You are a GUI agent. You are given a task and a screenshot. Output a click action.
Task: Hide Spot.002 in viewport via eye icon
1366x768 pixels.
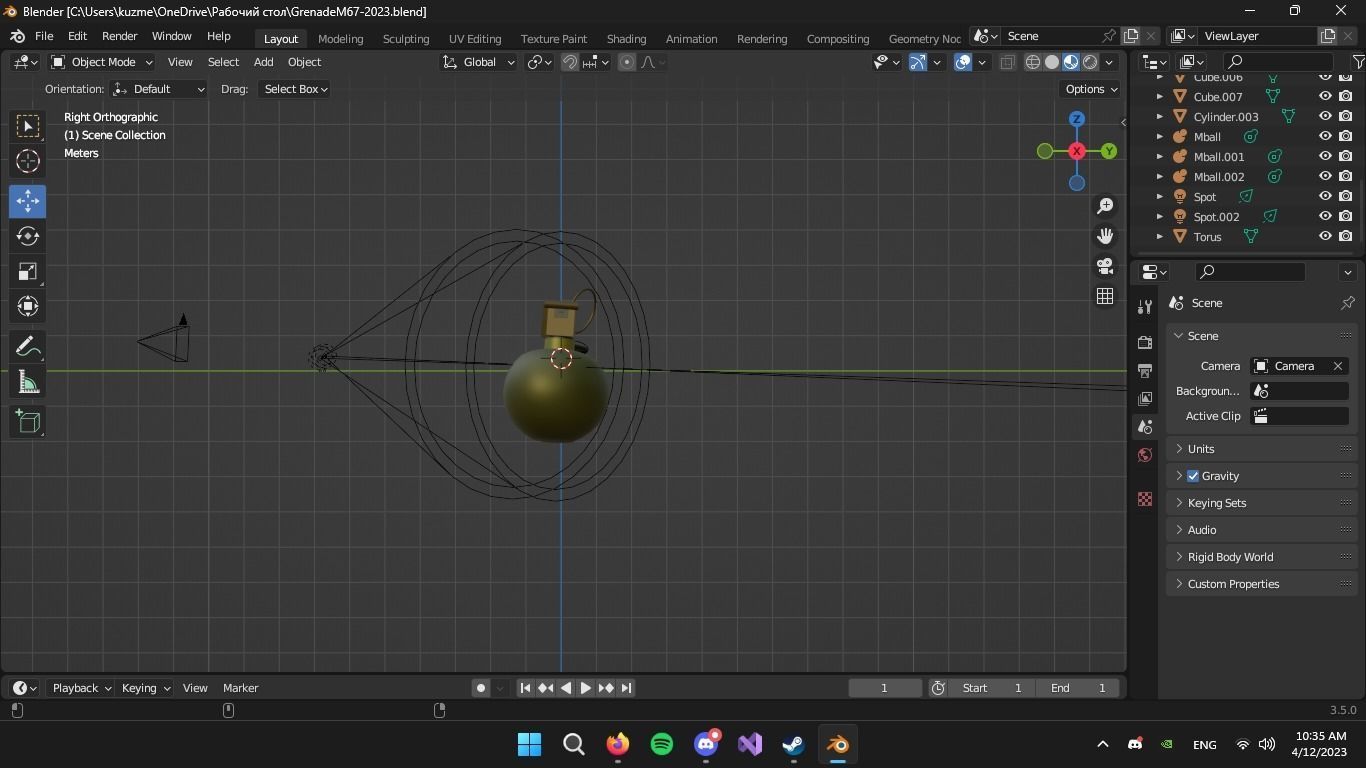pos(1325,217)
